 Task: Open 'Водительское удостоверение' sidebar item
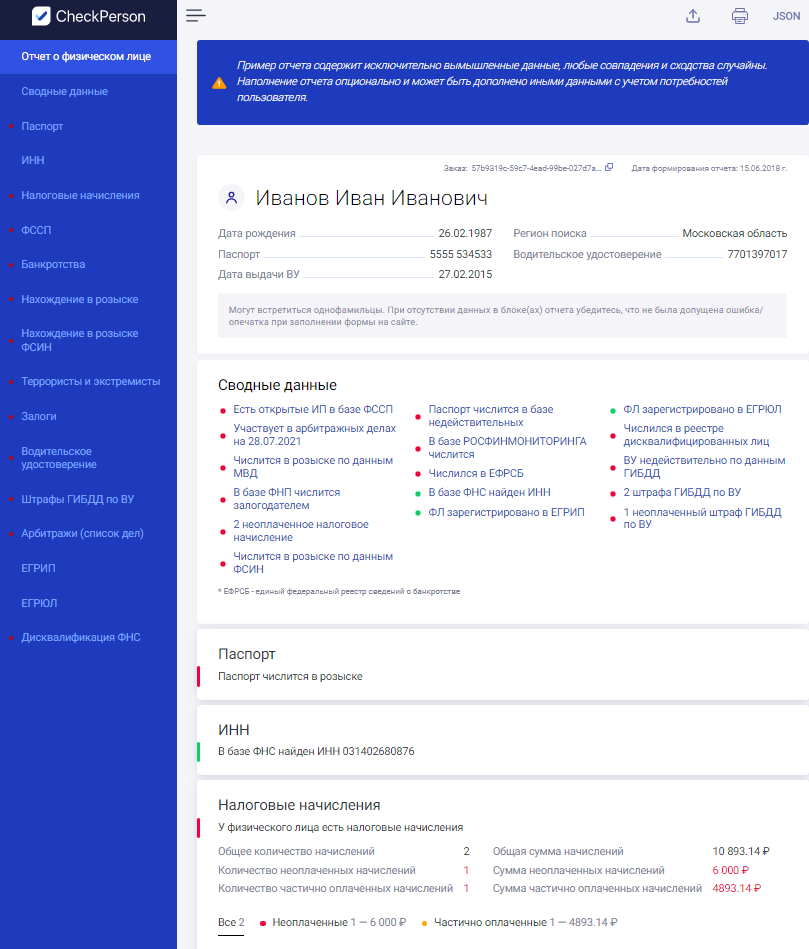point(59,458)
